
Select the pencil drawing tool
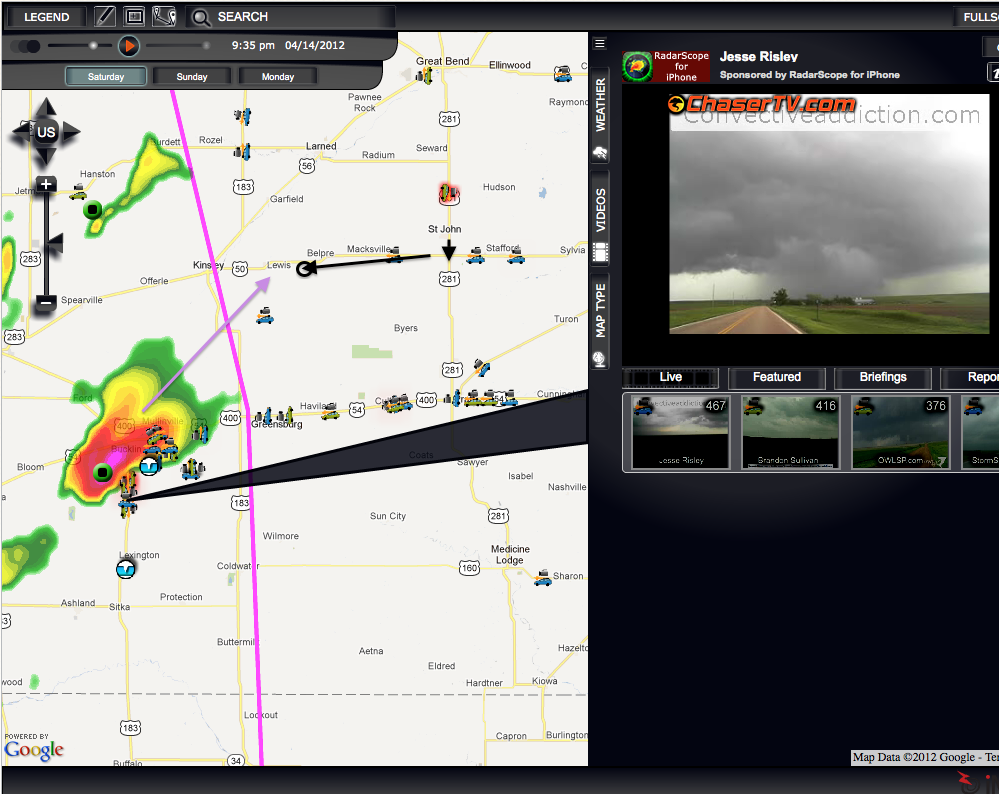104,17
